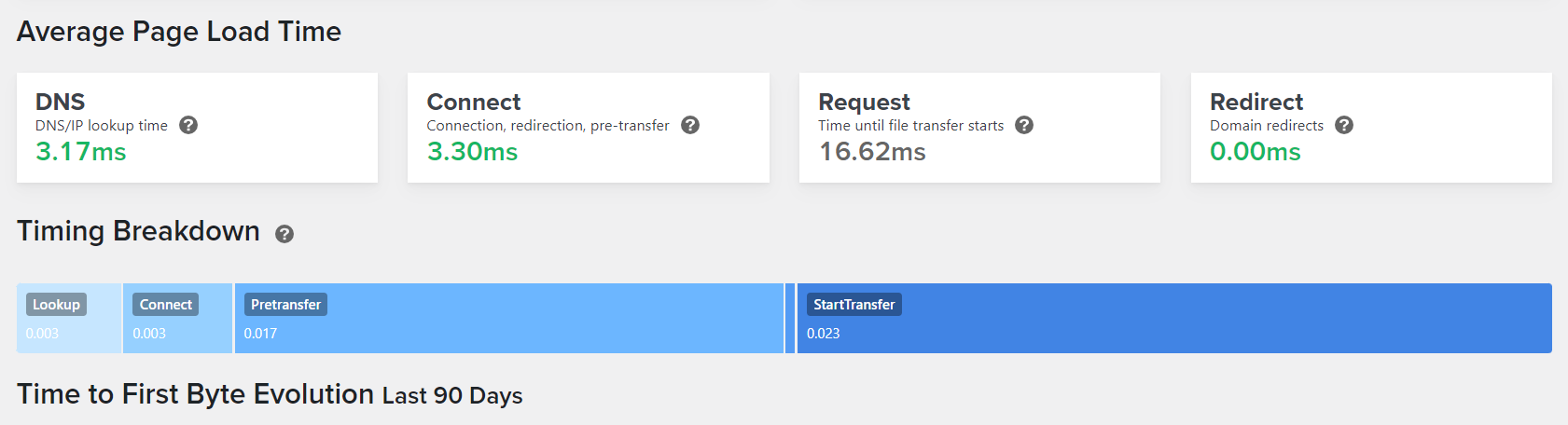Click the StartTransfer label badge
The height and width of the screenshot is (425, 1568).
pos(853,305)
